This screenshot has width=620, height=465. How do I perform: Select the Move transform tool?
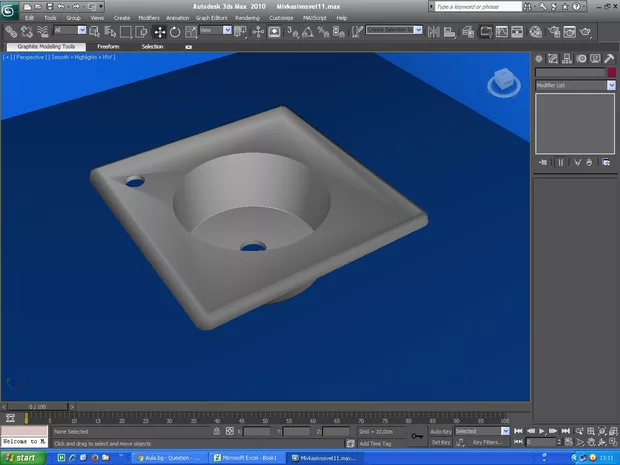[159, 32]
